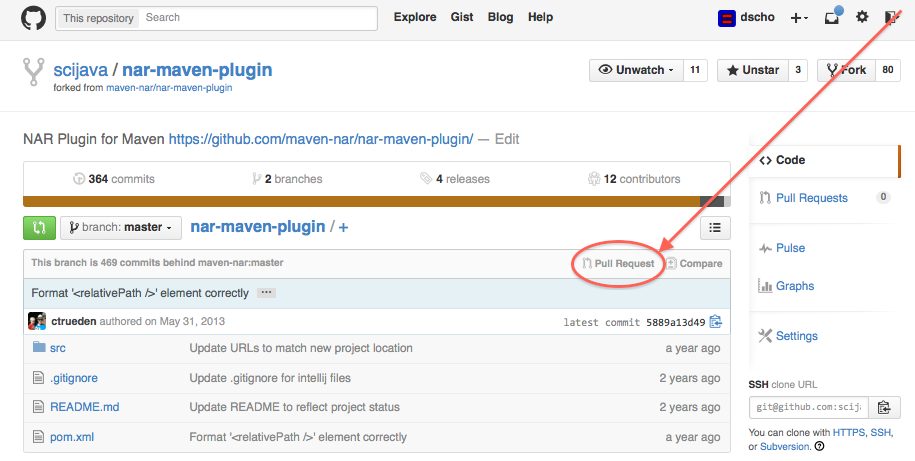915x461 pixels.
Task: Open the pom.xml file
Action: click(72, 437)
